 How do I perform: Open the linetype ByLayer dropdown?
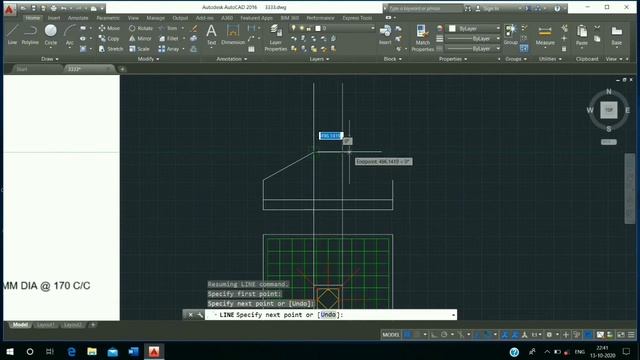(x=473, y=49)
